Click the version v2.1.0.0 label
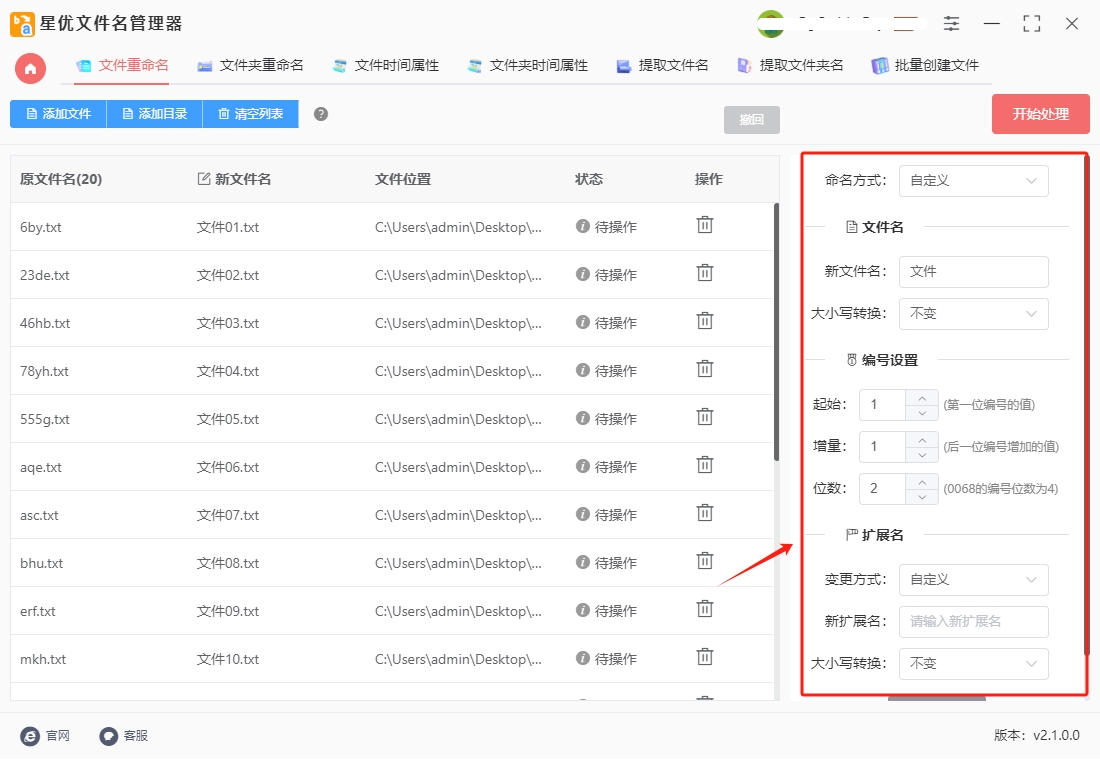Image resolution: width=1100 pixels, height=760 pixels. [1036, 735]
